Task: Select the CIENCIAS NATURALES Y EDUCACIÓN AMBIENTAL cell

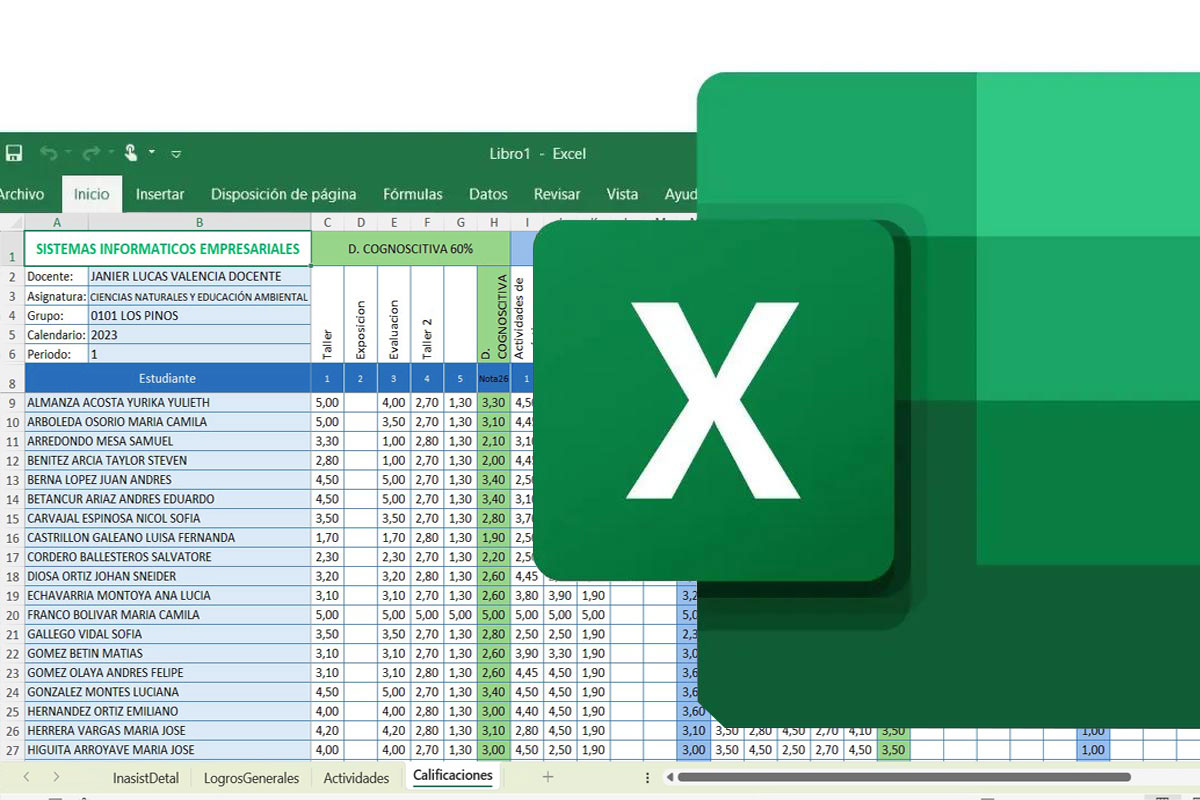Action: (x=200, y=296)
